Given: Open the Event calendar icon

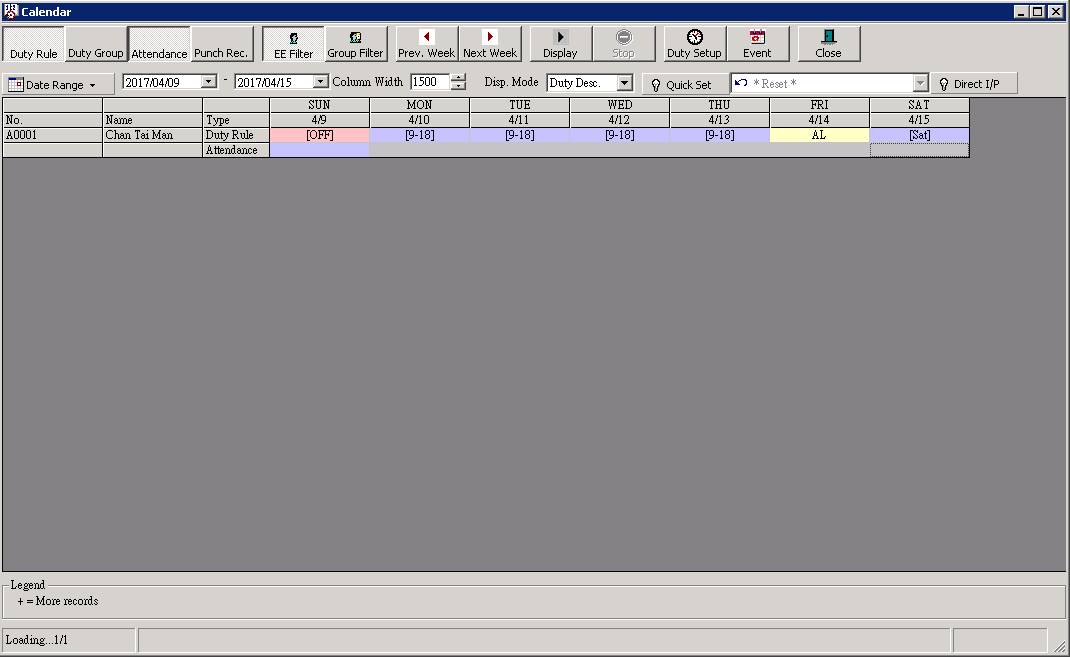Looking at the screenshot, I should click(757, 44).
